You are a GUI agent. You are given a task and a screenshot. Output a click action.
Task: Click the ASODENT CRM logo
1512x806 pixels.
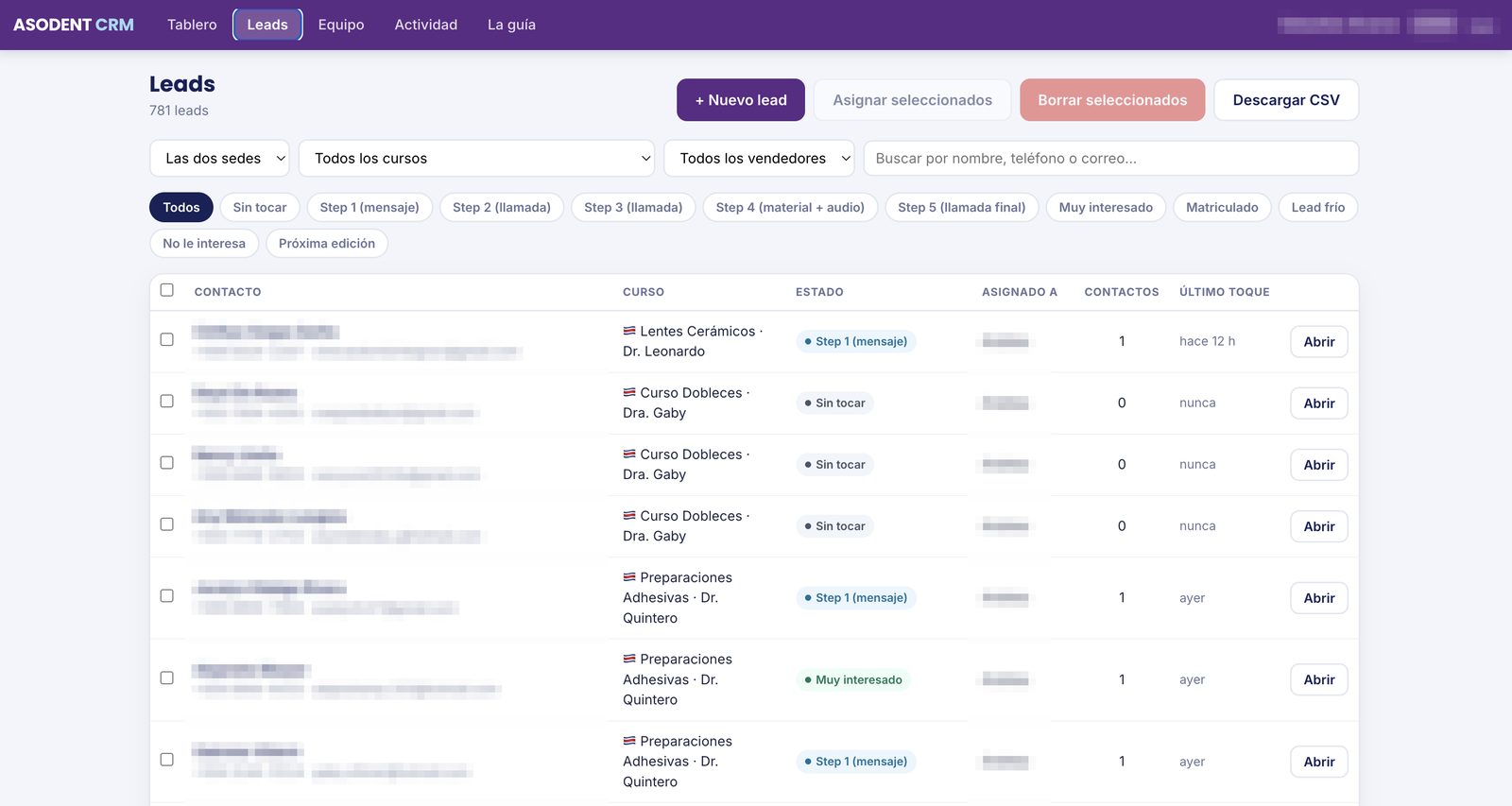74,25
